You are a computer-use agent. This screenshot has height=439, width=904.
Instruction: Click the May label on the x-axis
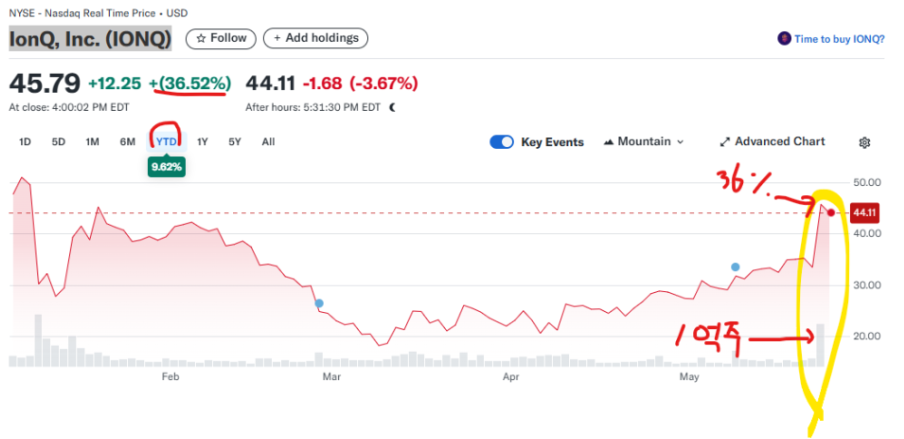pos(689,378)
